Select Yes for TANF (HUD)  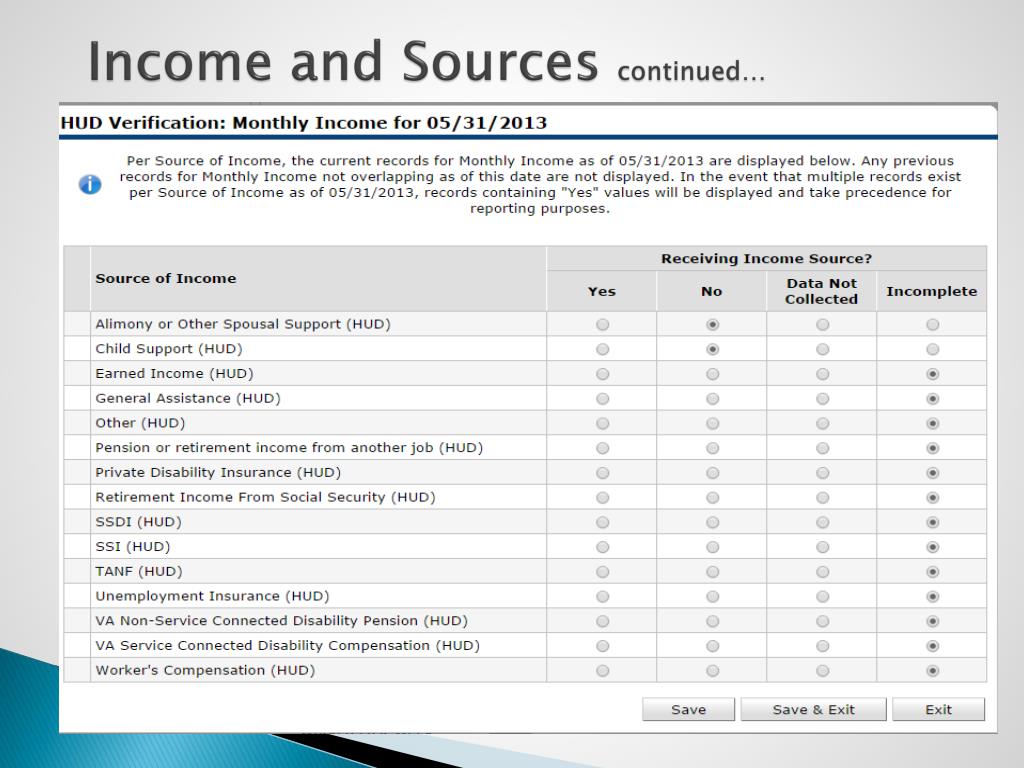click(602, 572)
